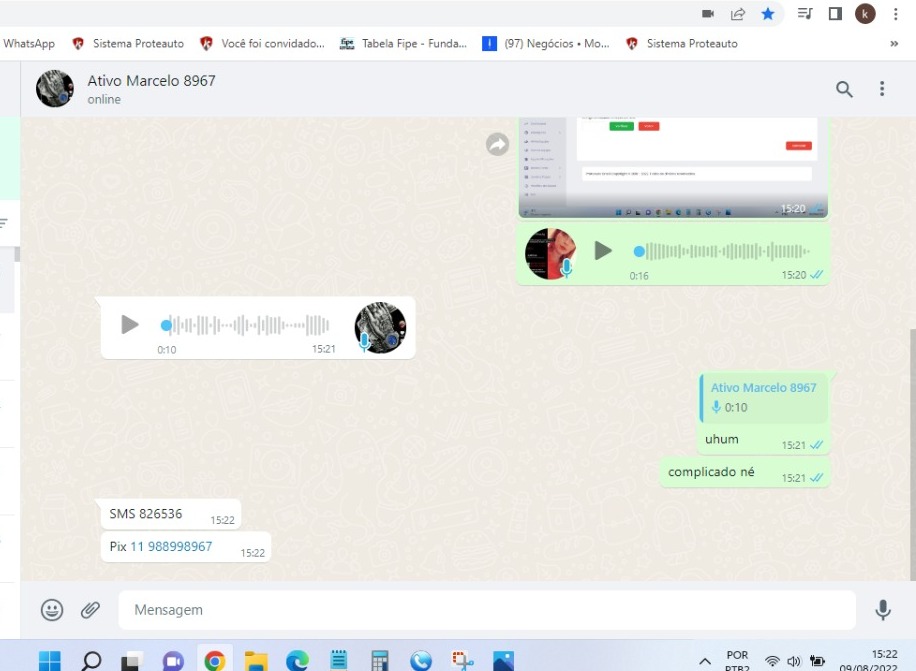Open the shared screenshot thumbnail
Image resolution: width=916 pixels, height=671 pixels.
click(672, 166)
